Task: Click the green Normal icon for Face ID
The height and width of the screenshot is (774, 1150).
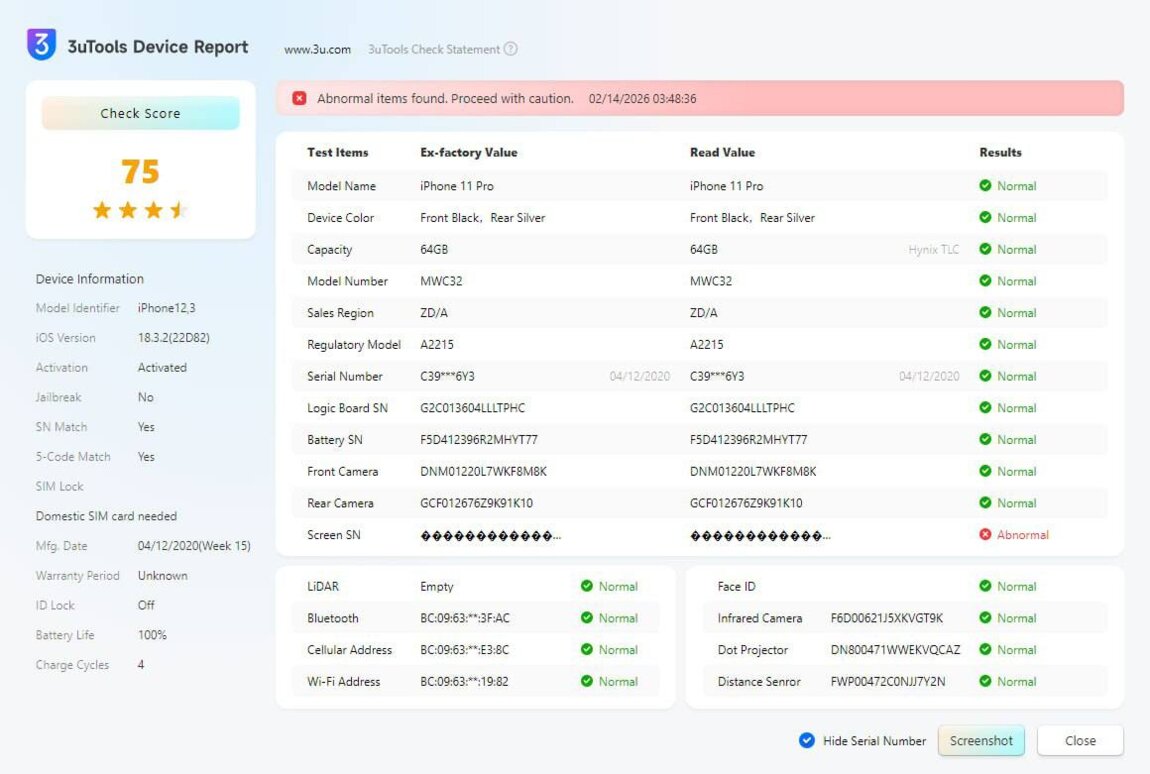Action: click(985, 587)
